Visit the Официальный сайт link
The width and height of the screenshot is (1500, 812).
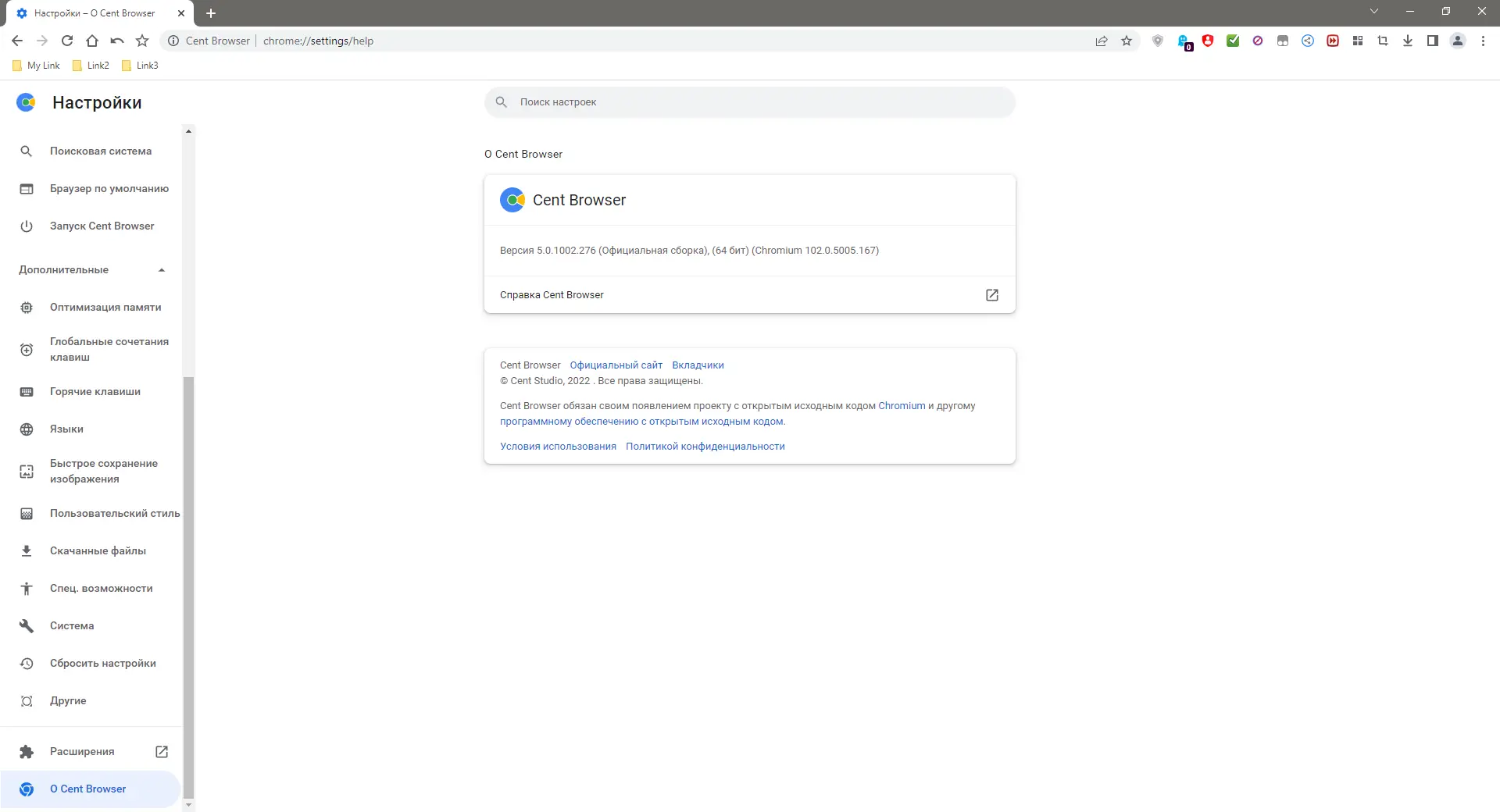(616, 365)
